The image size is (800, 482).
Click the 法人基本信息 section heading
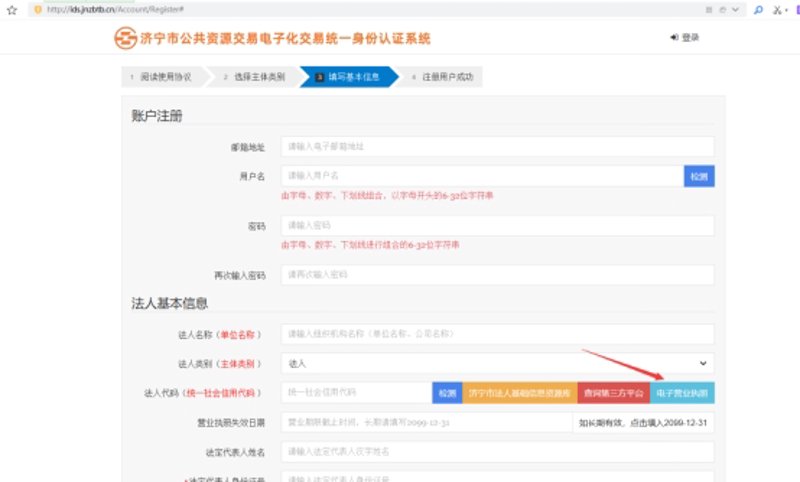tap(169, 303)
